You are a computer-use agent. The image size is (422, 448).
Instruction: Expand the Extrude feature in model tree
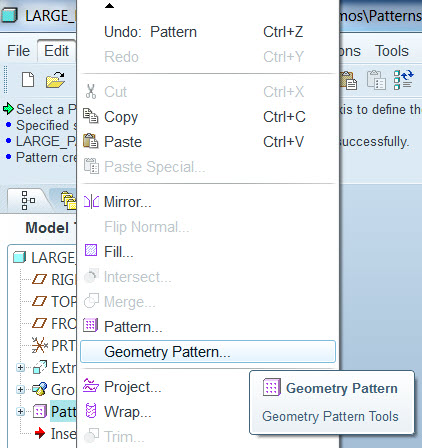coord(20,367)
